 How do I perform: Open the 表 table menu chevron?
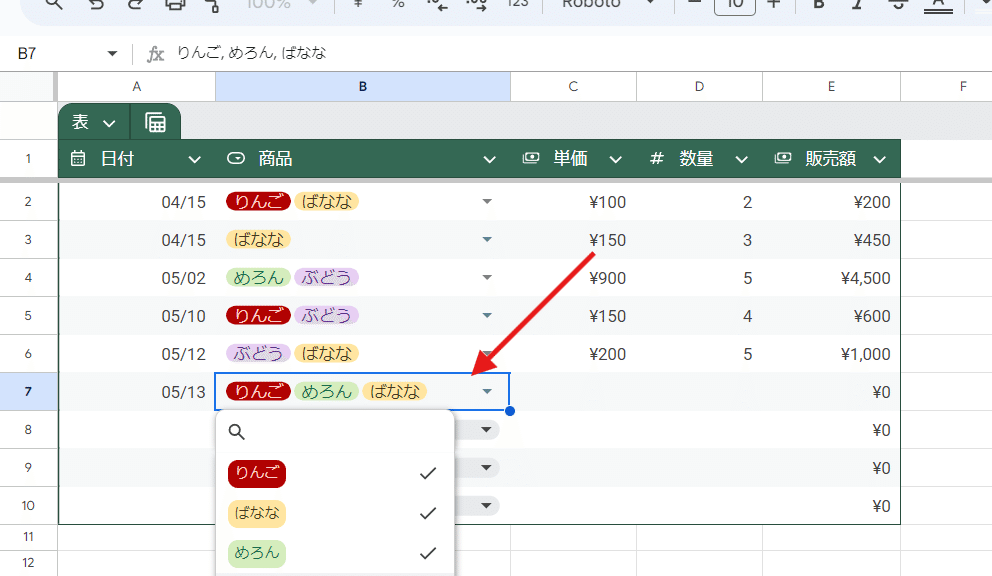pyautogui.click(x=109, y=123)
